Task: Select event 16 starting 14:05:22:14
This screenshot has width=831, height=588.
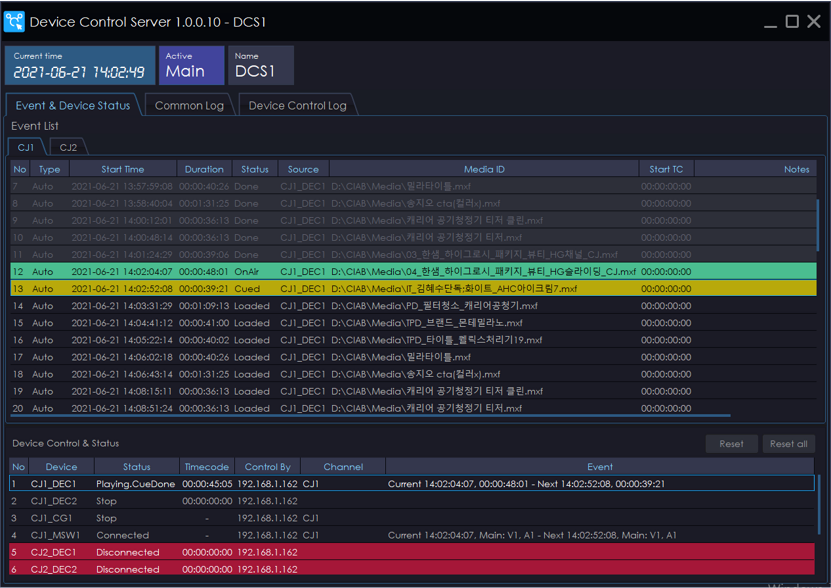Action: [413, 340]
